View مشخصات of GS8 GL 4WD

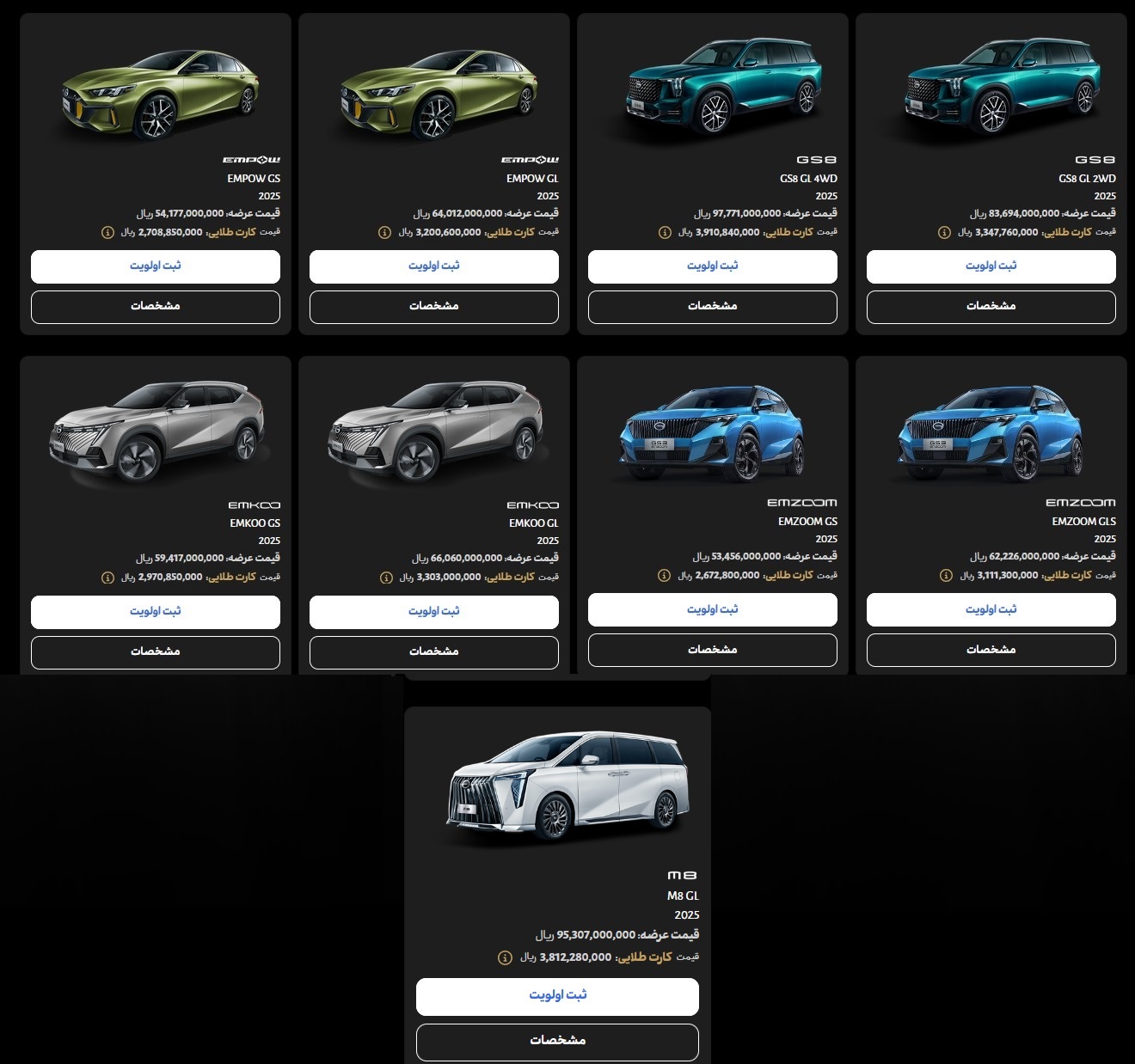(x=713, y=307)
